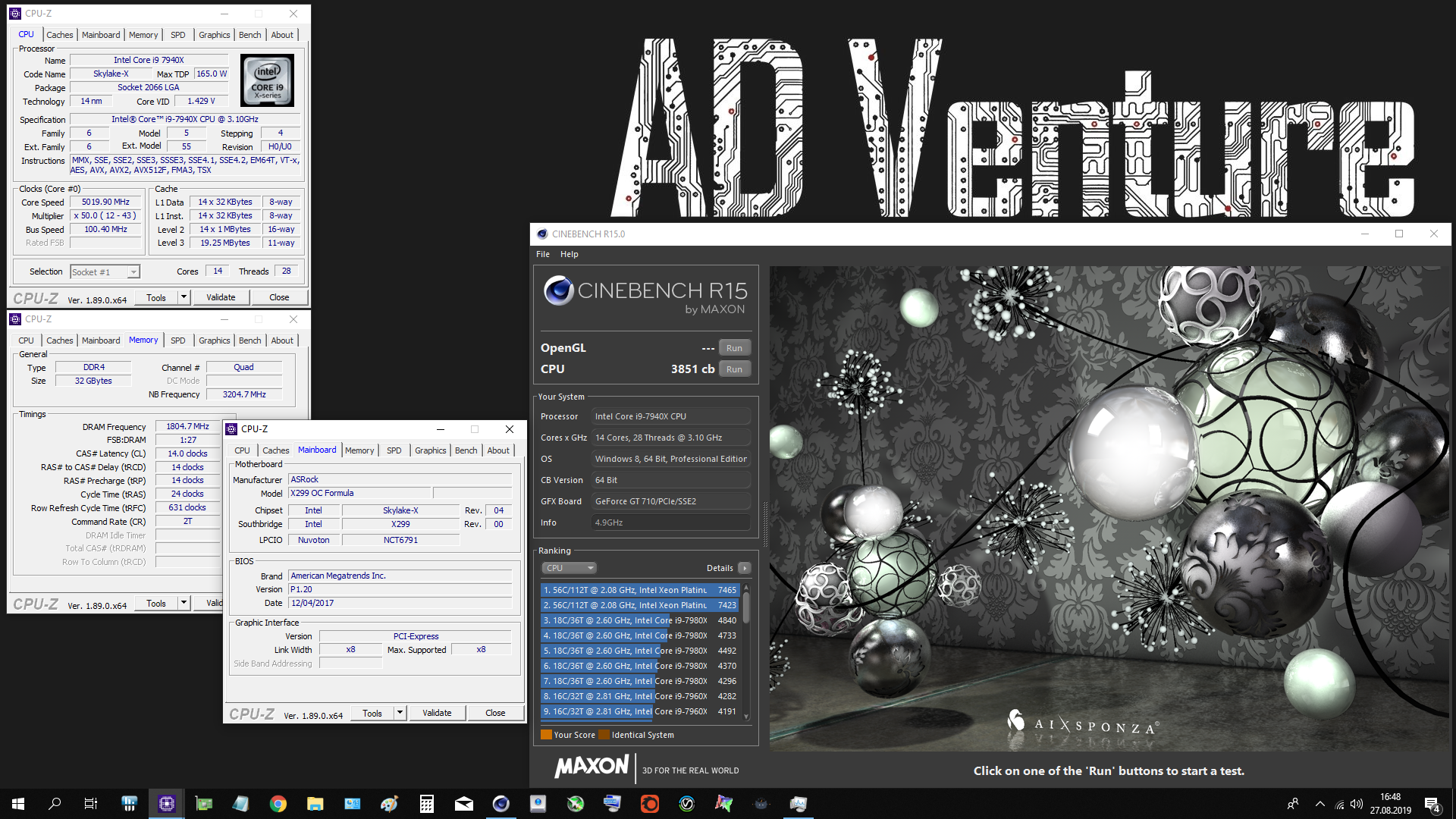The height and width of the screenshot is (819, 1456).
Task: Open the orange-red circular taskbar icon
Action: pos(650,804)
